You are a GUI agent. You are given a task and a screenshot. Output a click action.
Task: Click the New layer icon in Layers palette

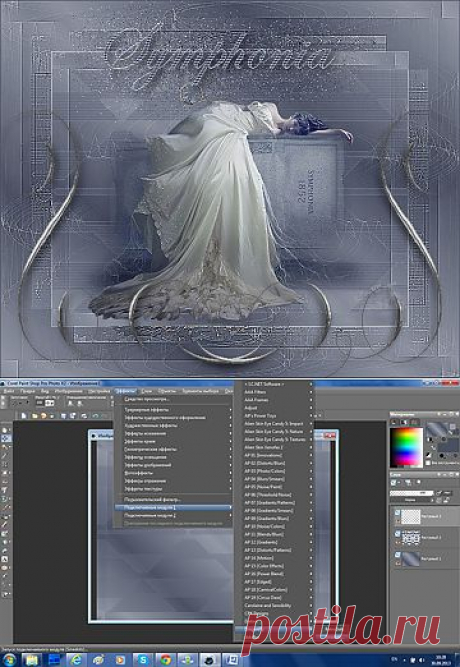tap(395, 482)
